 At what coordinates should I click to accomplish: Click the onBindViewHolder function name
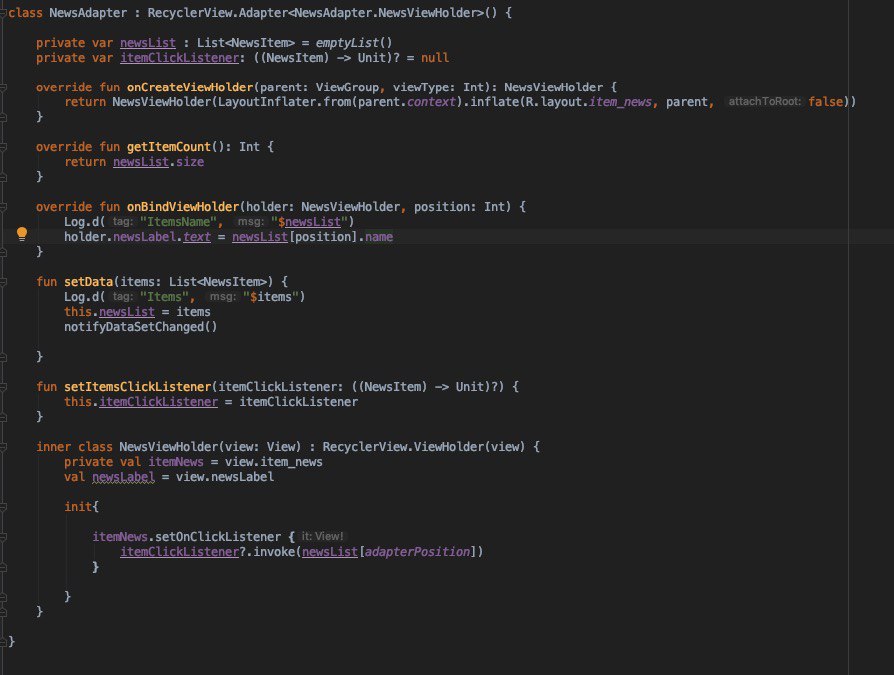pyautogui.click(x=183, y=207)
